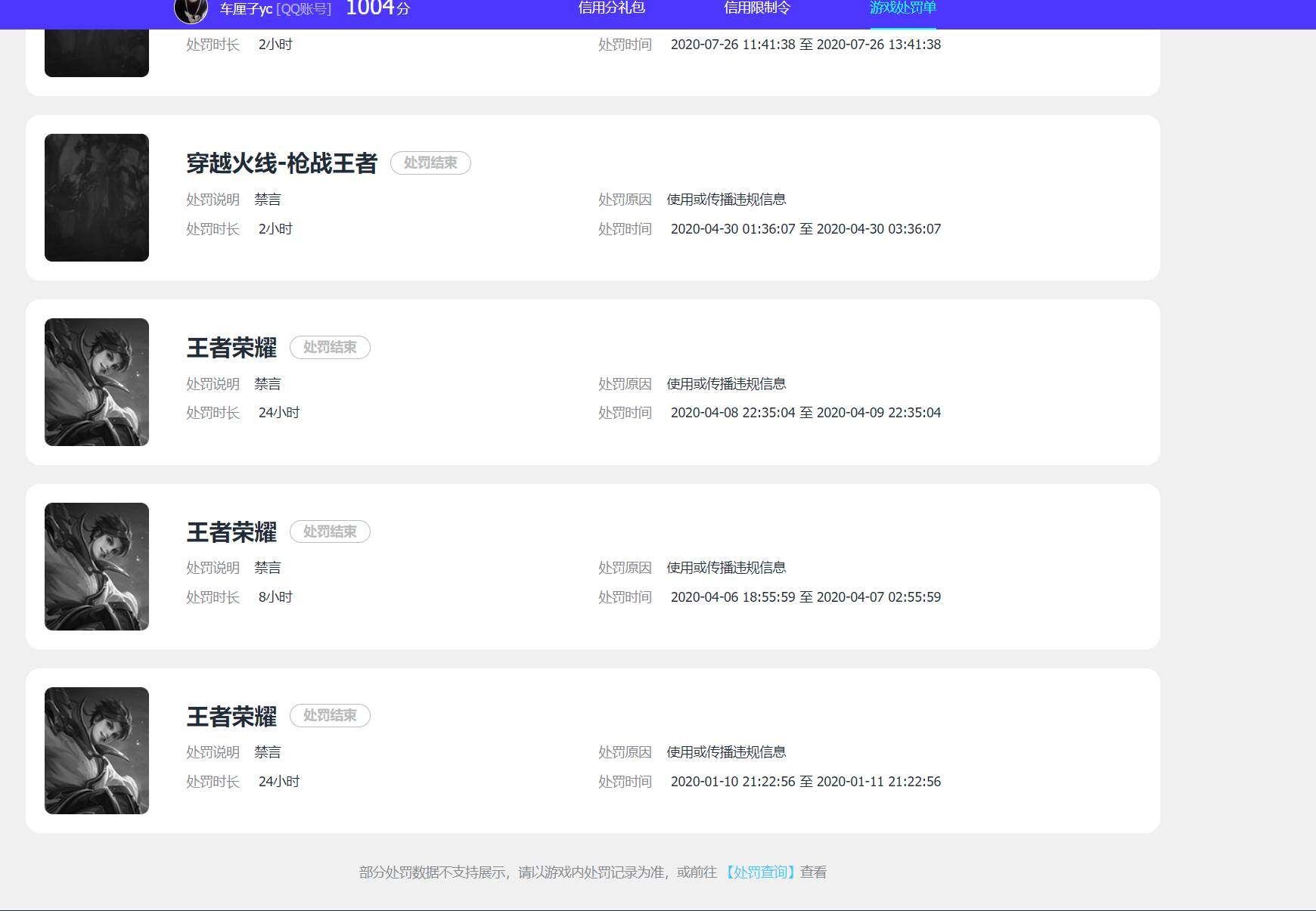The width and height of the screenshot is (1316, 911).
Task: Open the 处罚查询 link
Action: tap(760, 872)
